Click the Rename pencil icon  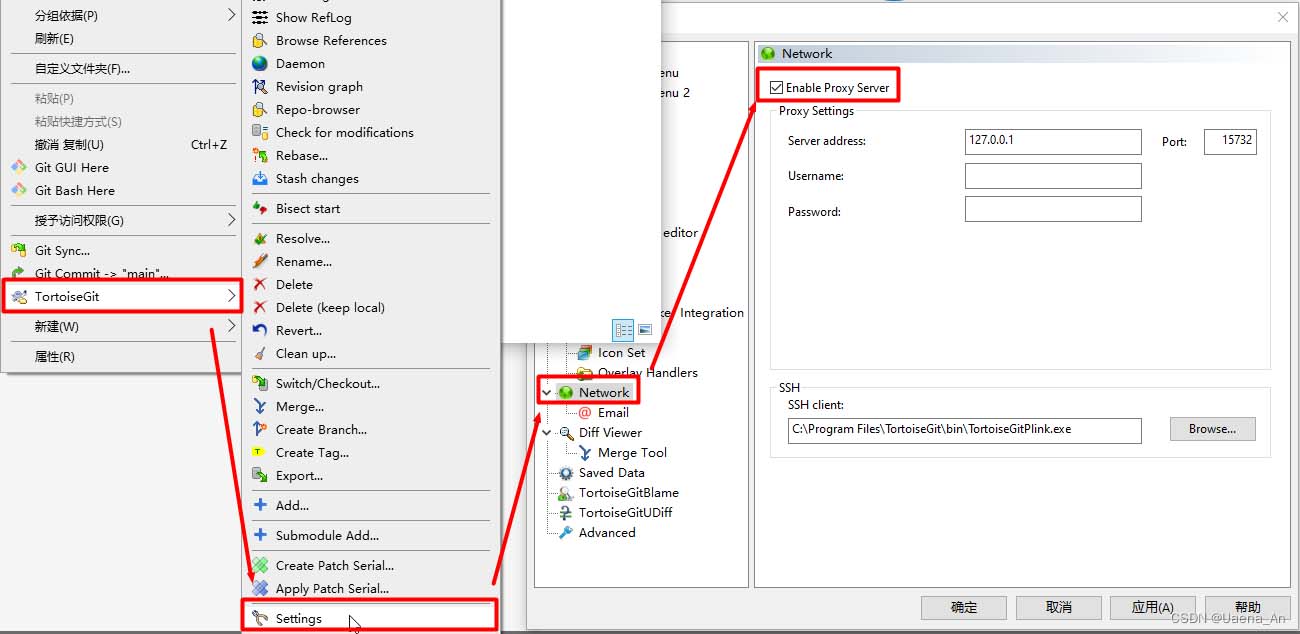(x=260, y=261)
